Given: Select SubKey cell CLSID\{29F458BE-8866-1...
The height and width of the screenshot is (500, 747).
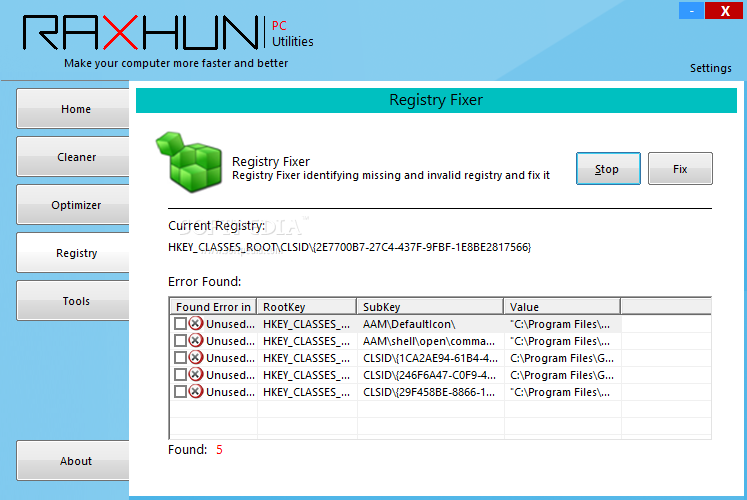Looking at the screenshot, I should pos(429,392).
